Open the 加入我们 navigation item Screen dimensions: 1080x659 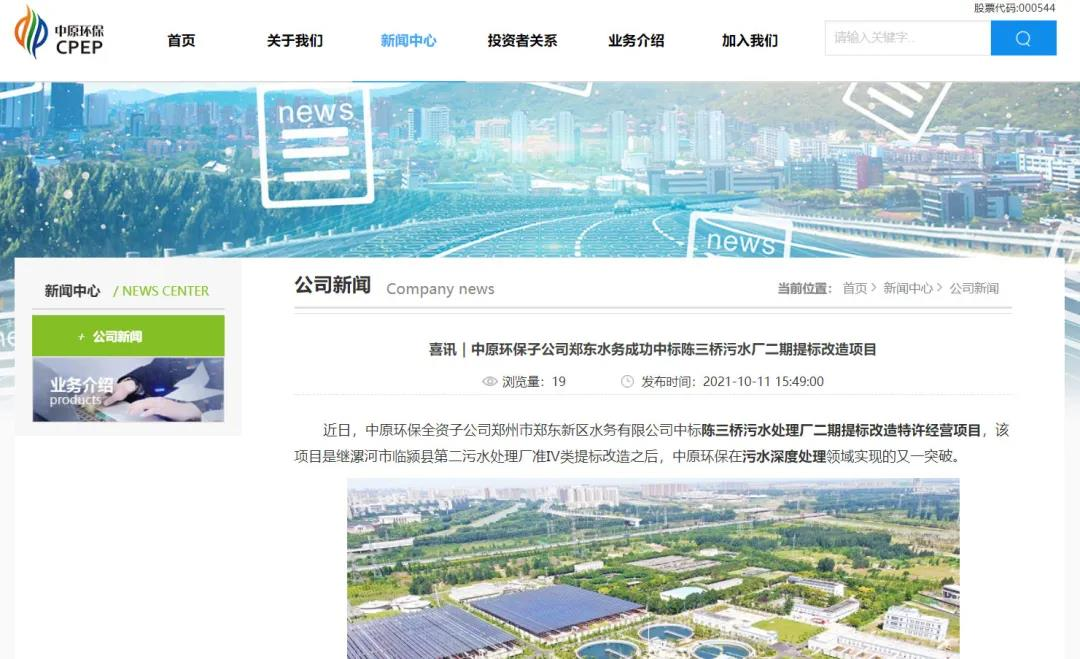tap(749, 41)
